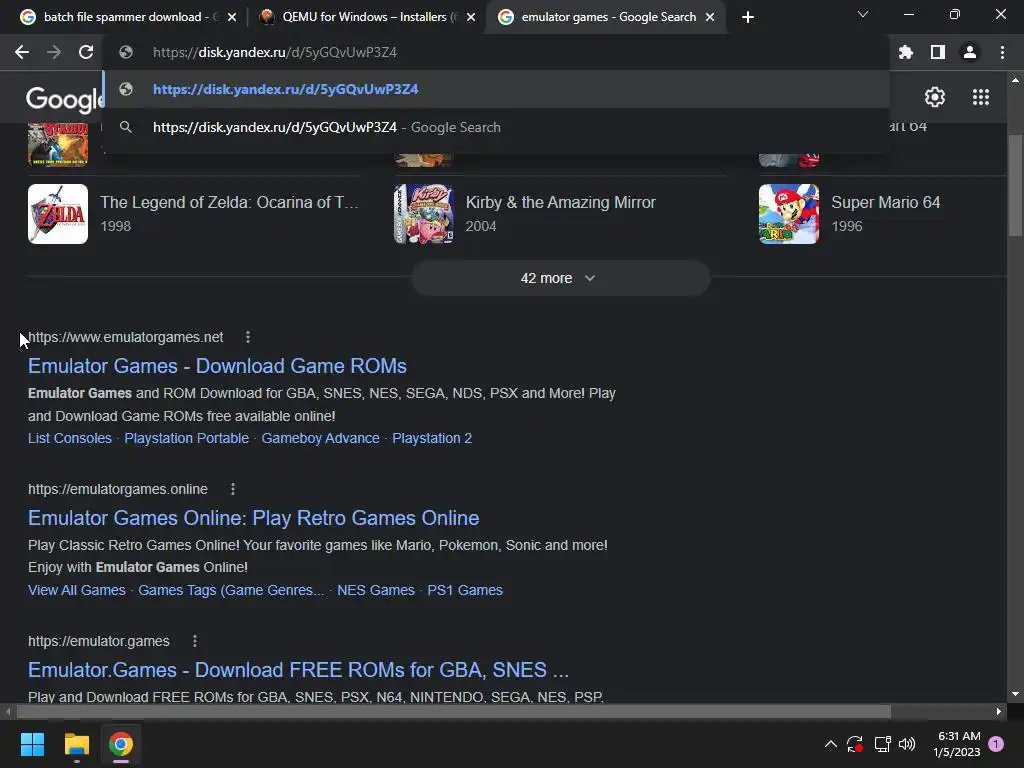Open the Extensions puzzle icon
Image resolution: width=1024 pixels, height=768 pixels.
click(905, 52)
